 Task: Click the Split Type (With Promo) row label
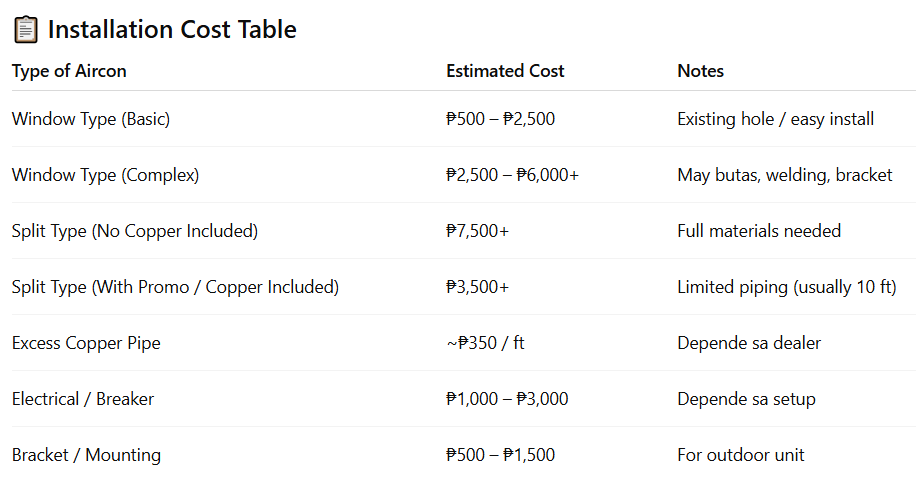click(175, 287)
